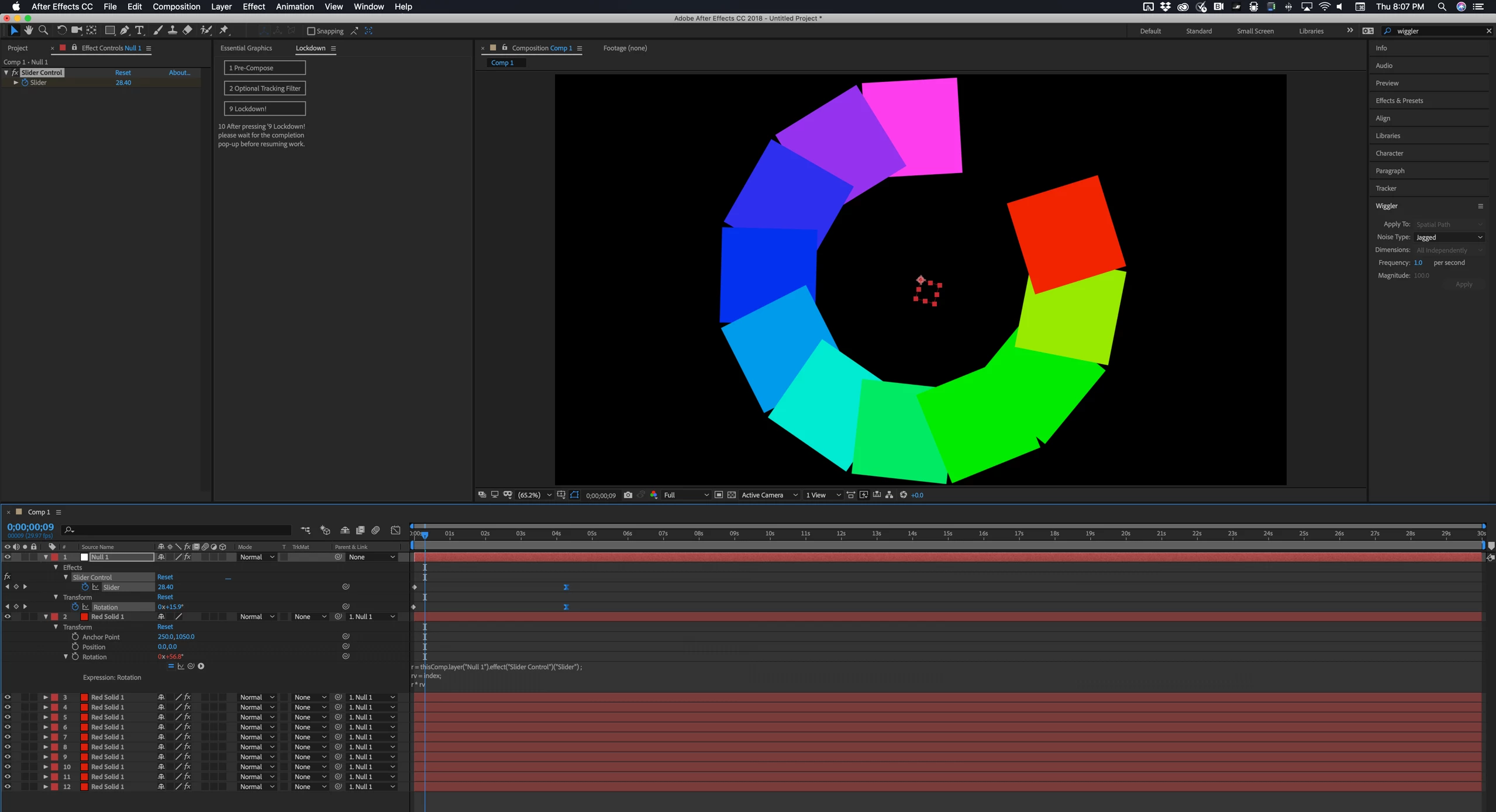1496x812 pixels.
Task: Select the Clone Stamp tool
Action: point(173,30)
